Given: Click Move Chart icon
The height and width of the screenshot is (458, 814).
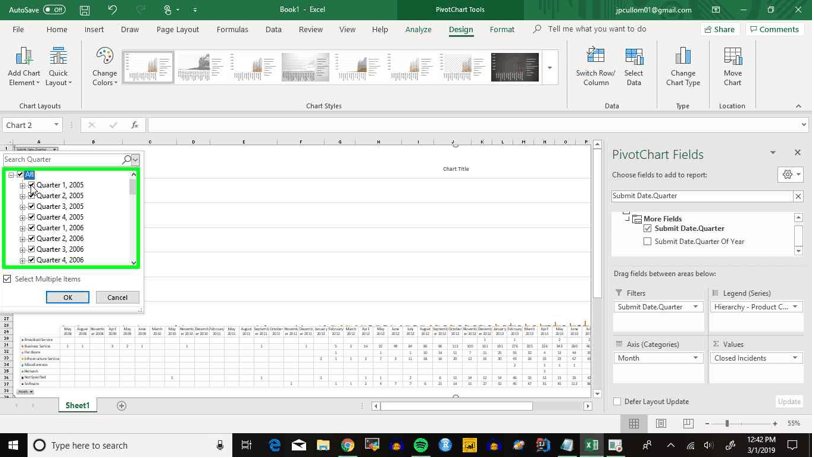Looking at the screenshot, I should [x=732, y=66].
